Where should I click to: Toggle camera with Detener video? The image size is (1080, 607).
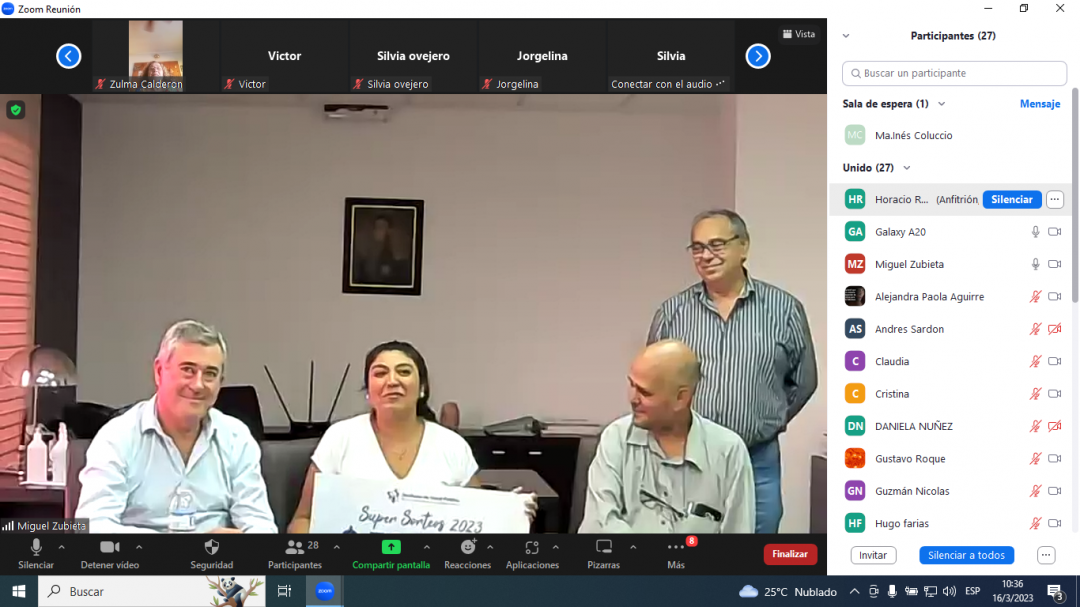[x=110, y=548]
